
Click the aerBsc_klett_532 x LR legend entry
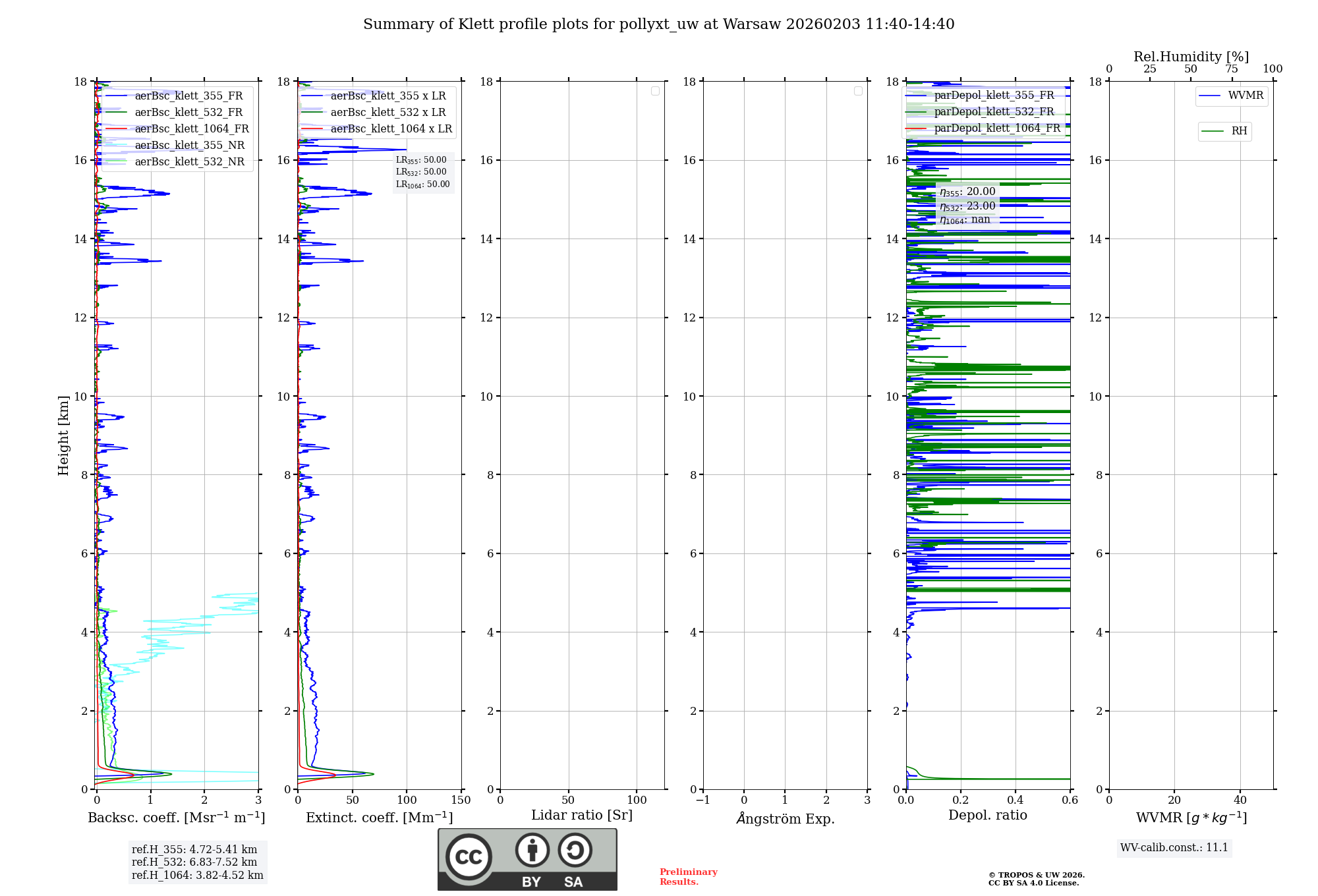pos(387,113)
